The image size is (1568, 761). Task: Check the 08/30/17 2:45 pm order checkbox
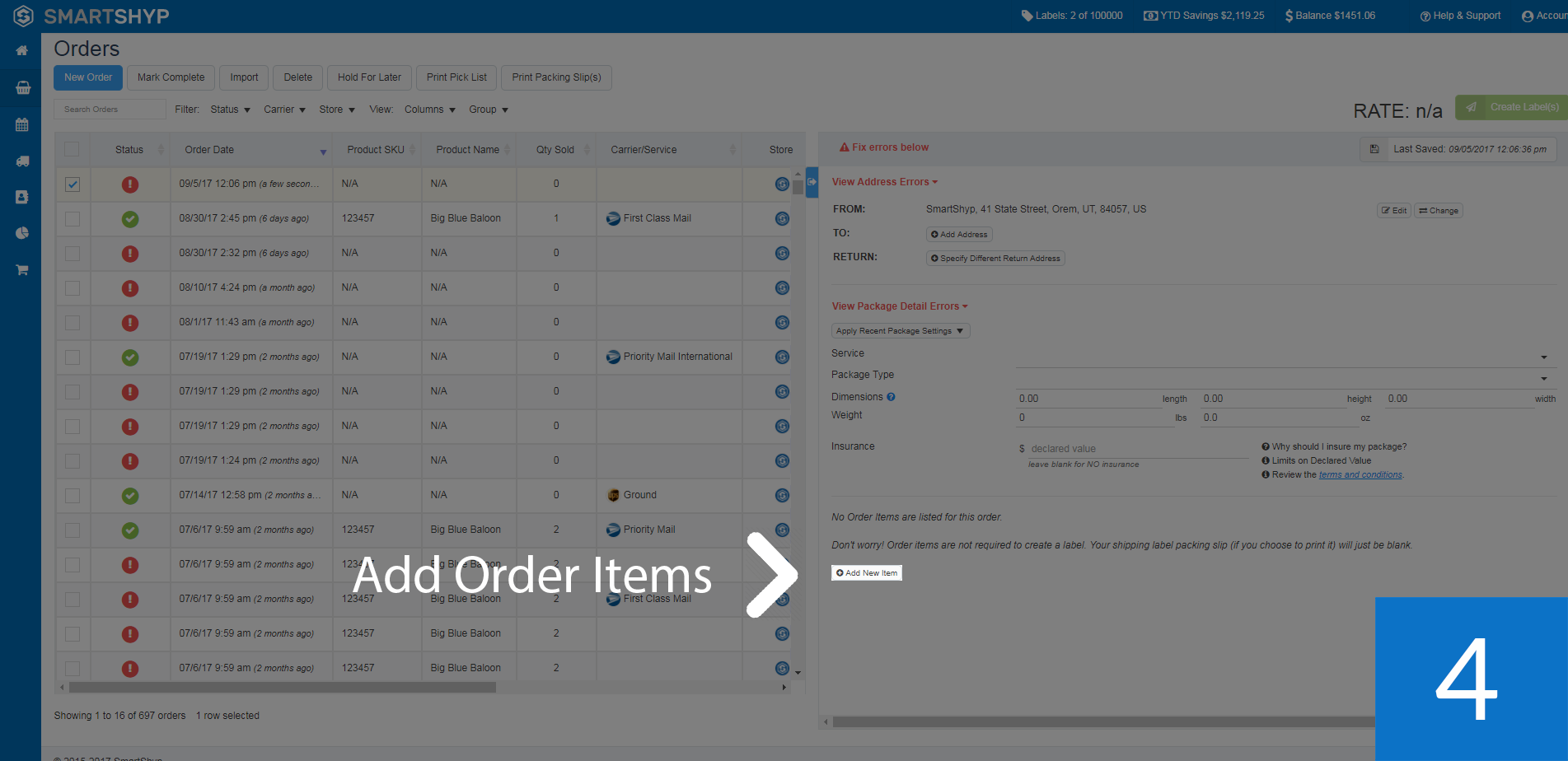click(73, 219)
